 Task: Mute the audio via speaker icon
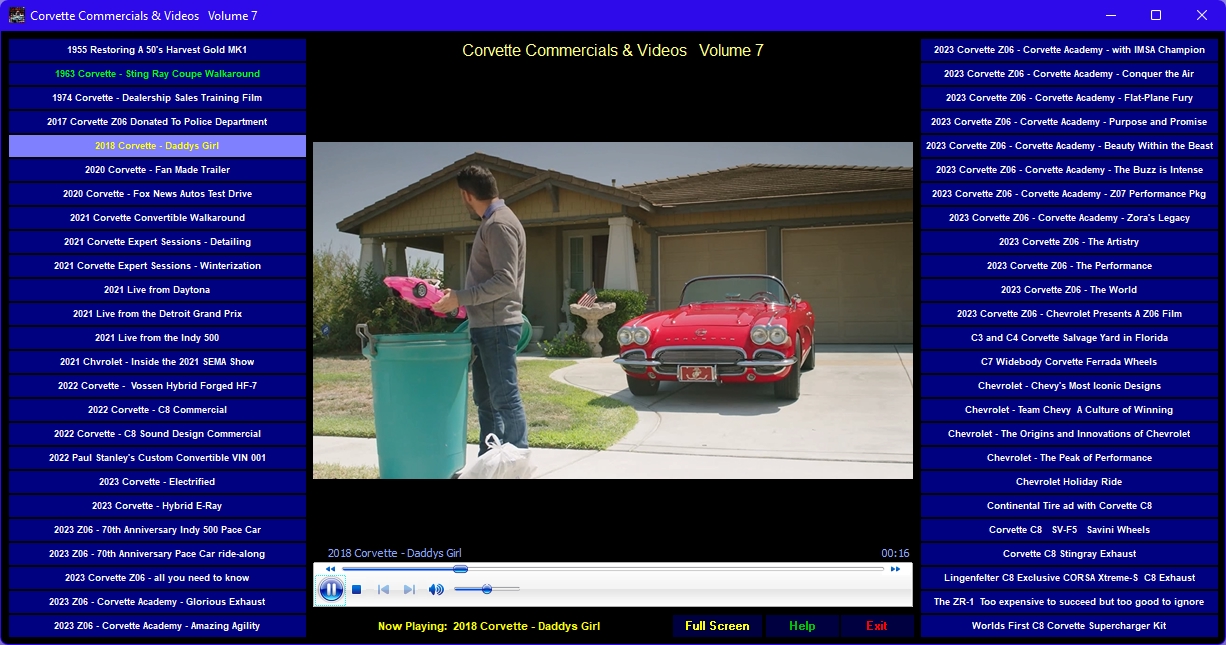pyautogui.click(x=436, y=590)
